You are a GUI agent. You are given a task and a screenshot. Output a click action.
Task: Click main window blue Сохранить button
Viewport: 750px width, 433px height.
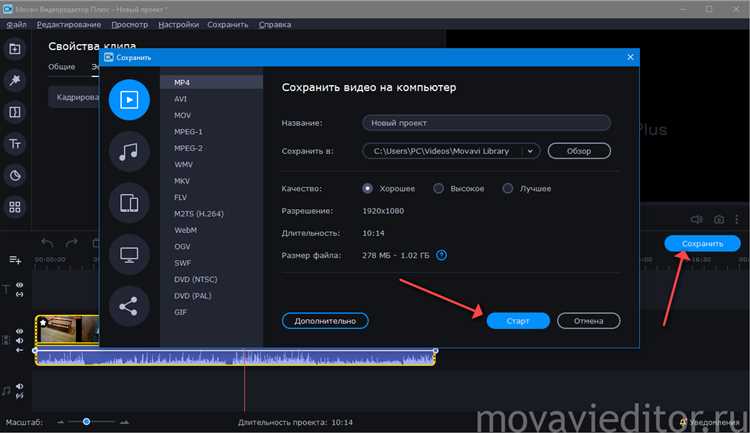tap(702, 244)
